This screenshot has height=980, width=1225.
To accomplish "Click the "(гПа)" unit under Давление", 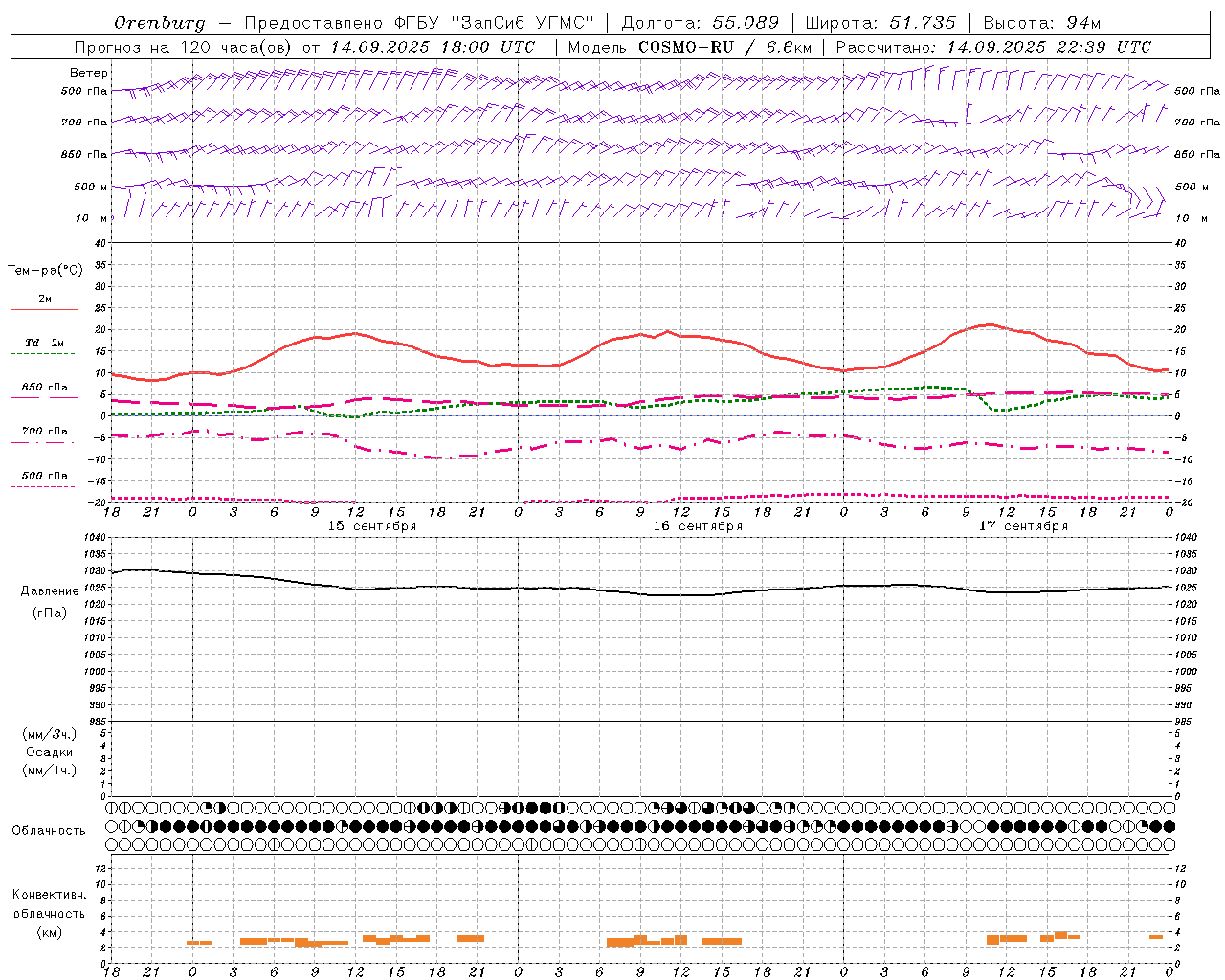I will [50, 612].
